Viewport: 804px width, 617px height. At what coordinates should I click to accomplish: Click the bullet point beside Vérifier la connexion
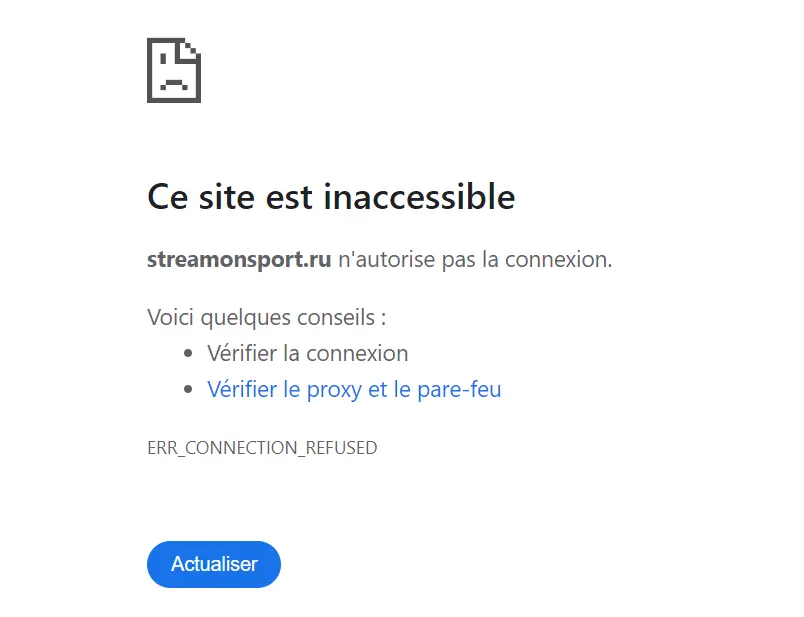(188, 354)
